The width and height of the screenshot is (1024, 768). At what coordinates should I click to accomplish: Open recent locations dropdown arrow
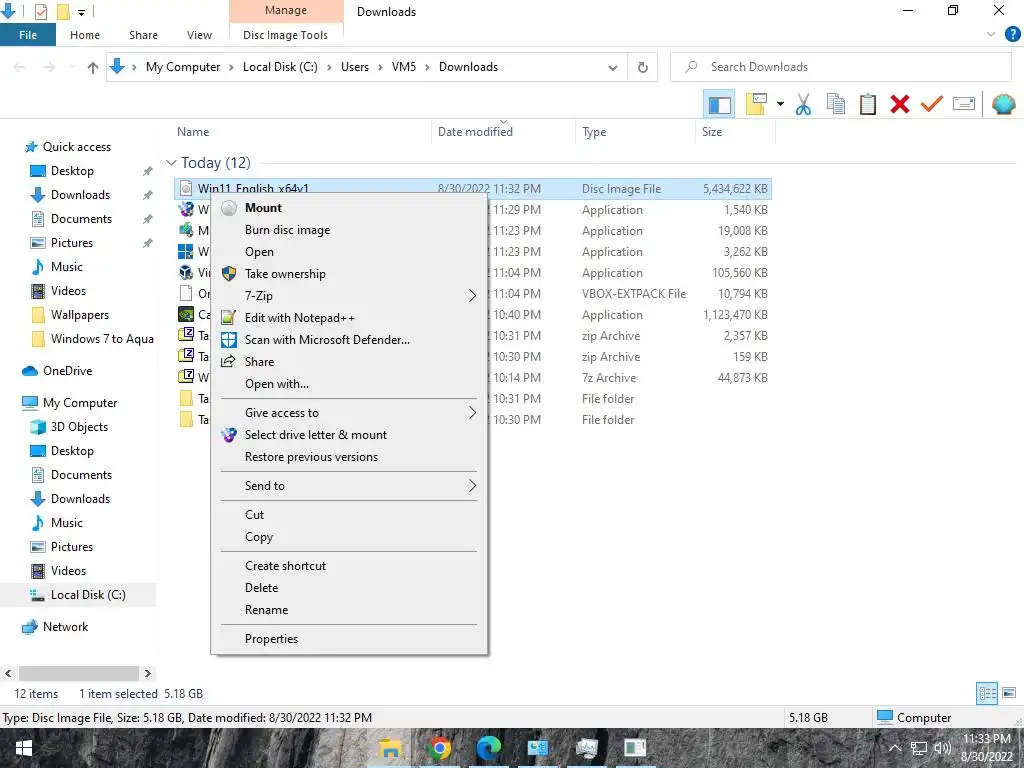[x=72, y=67]
